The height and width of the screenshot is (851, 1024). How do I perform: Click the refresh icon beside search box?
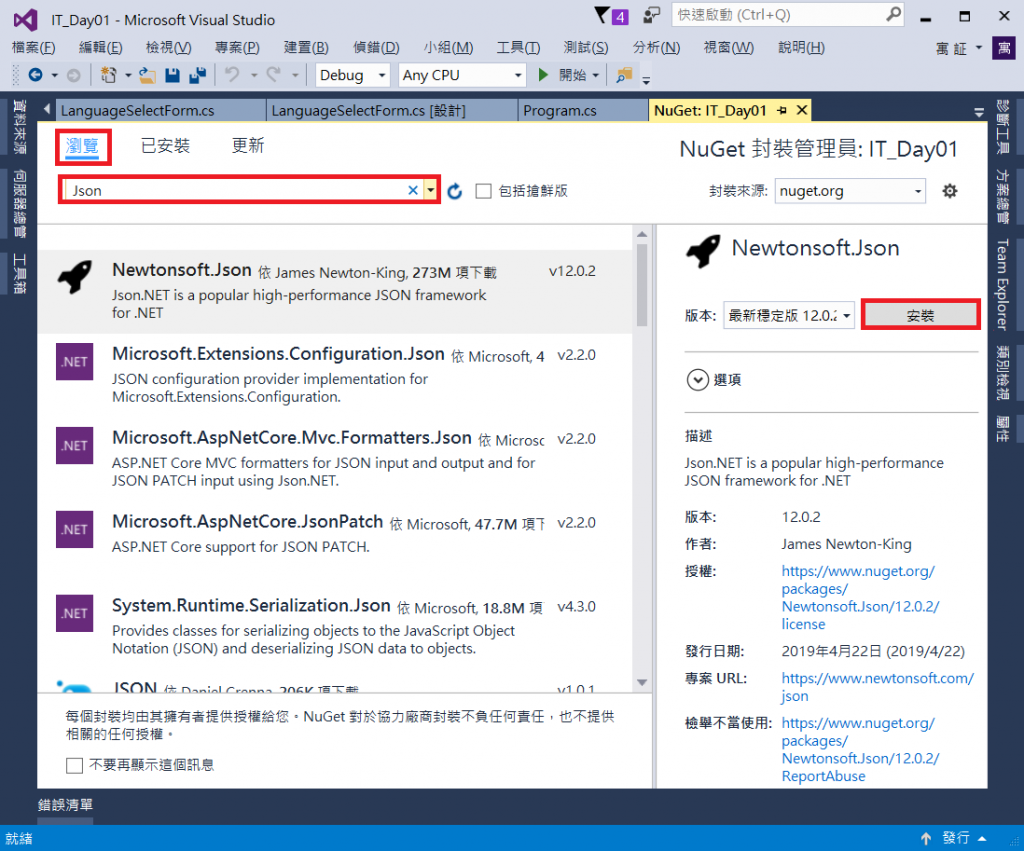pyautogui.click(x=455, y=191)
